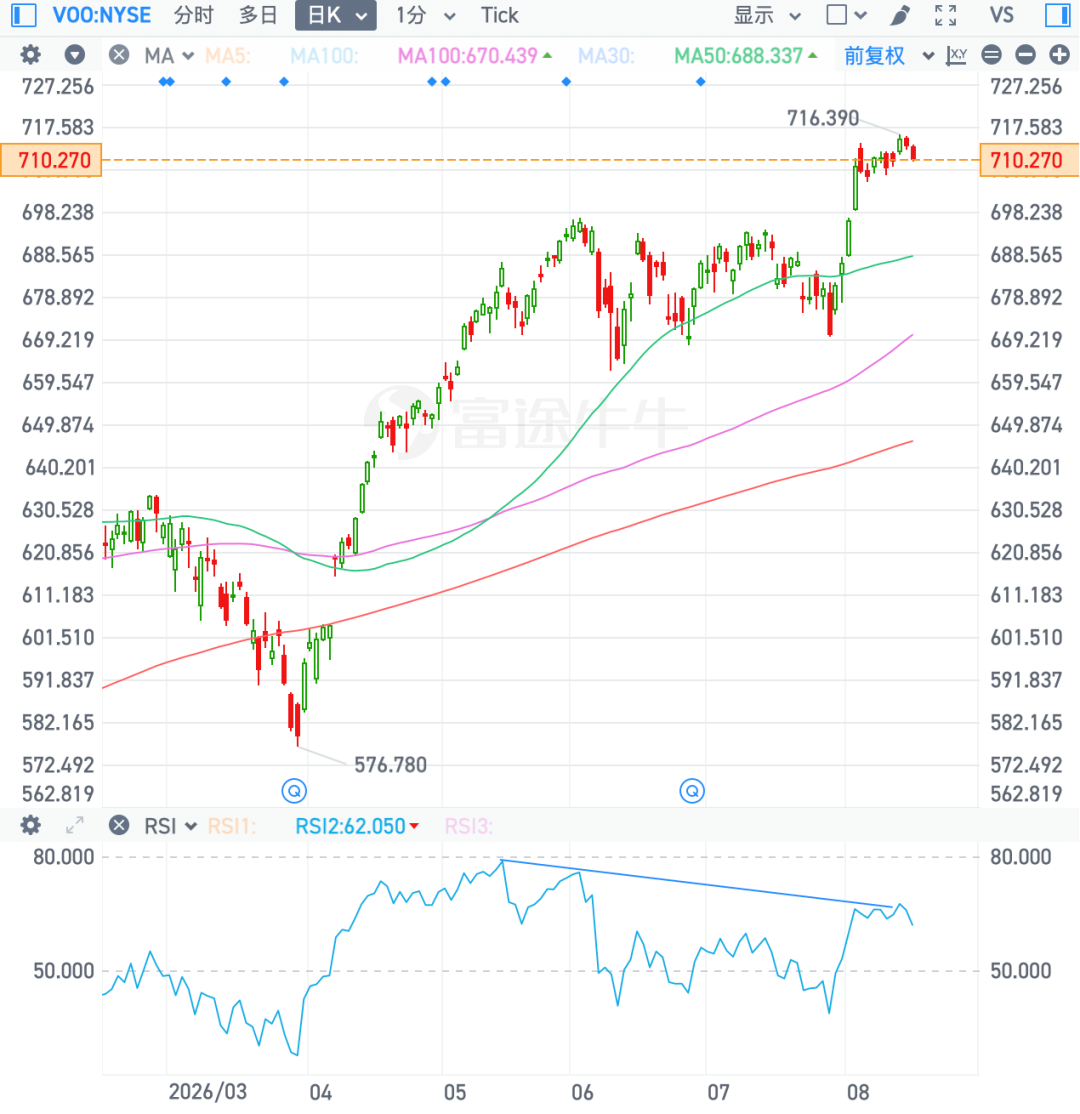Image resolution: width=1080 pixels, height=1114 pixels.
Task: Open the MA indicator type dropdown
Action: pyautogui.click(x=169, y=55)
